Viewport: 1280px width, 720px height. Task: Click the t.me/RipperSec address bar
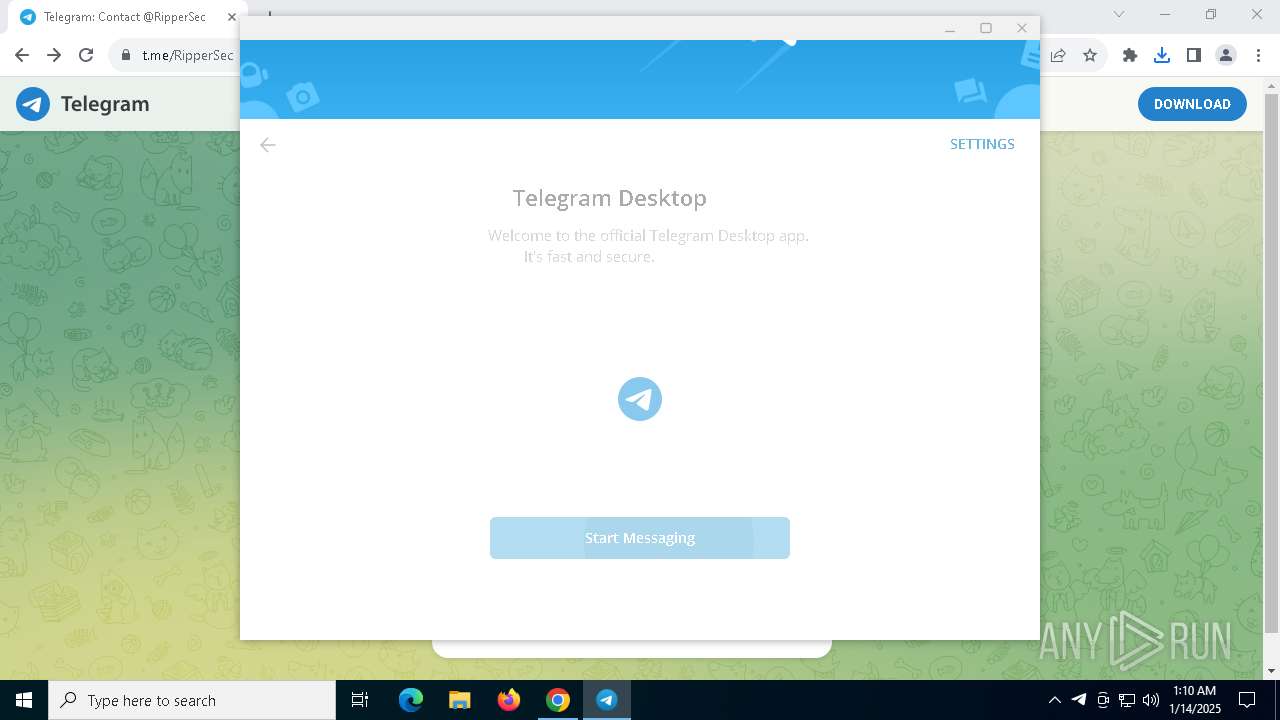pyautogui.click(x=188, y=55)
